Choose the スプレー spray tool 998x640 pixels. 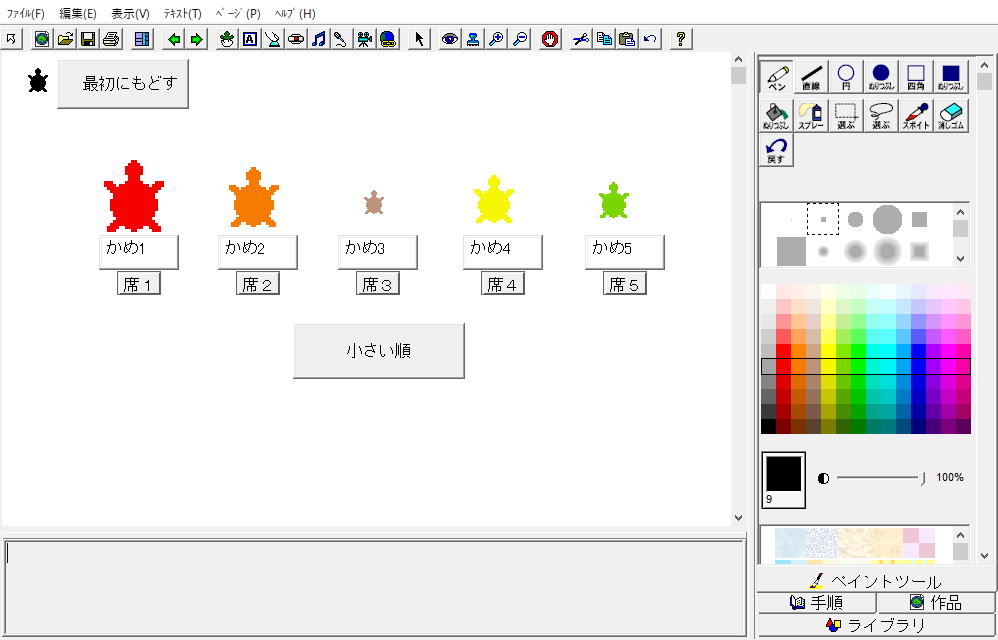(x=811, y=116)
